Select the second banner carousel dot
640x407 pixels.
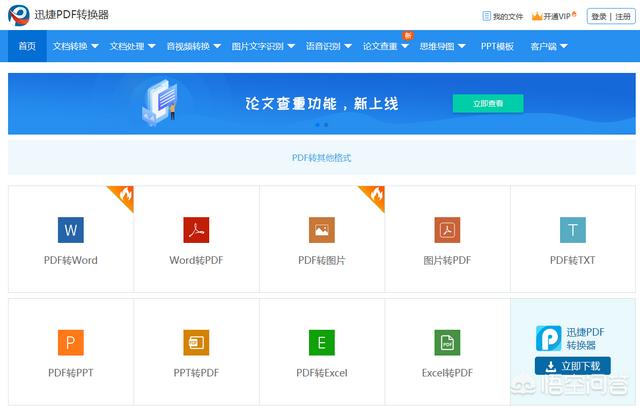326,125
